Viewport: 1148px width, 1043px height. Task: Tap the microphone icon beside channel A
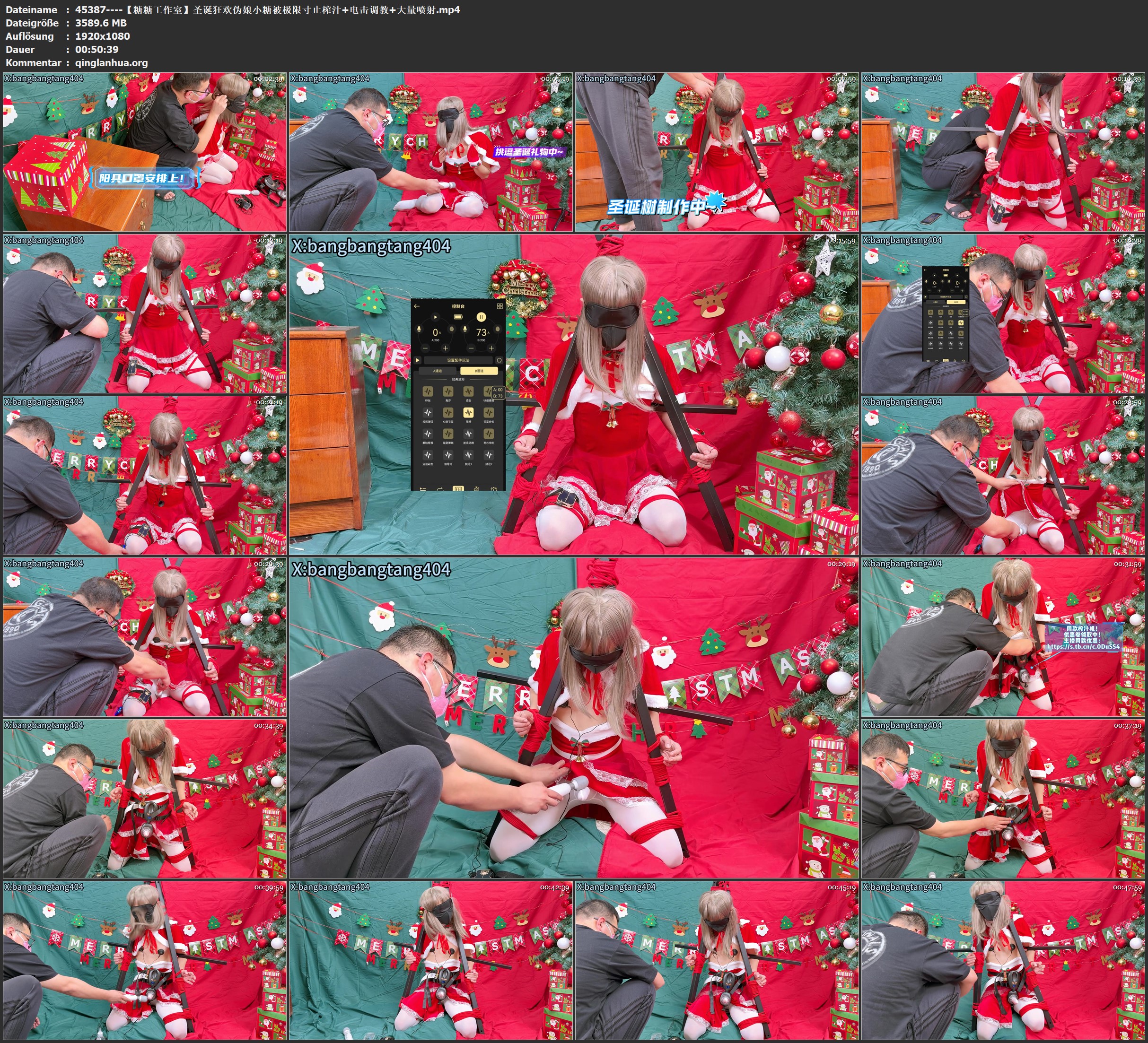(419, 329)
